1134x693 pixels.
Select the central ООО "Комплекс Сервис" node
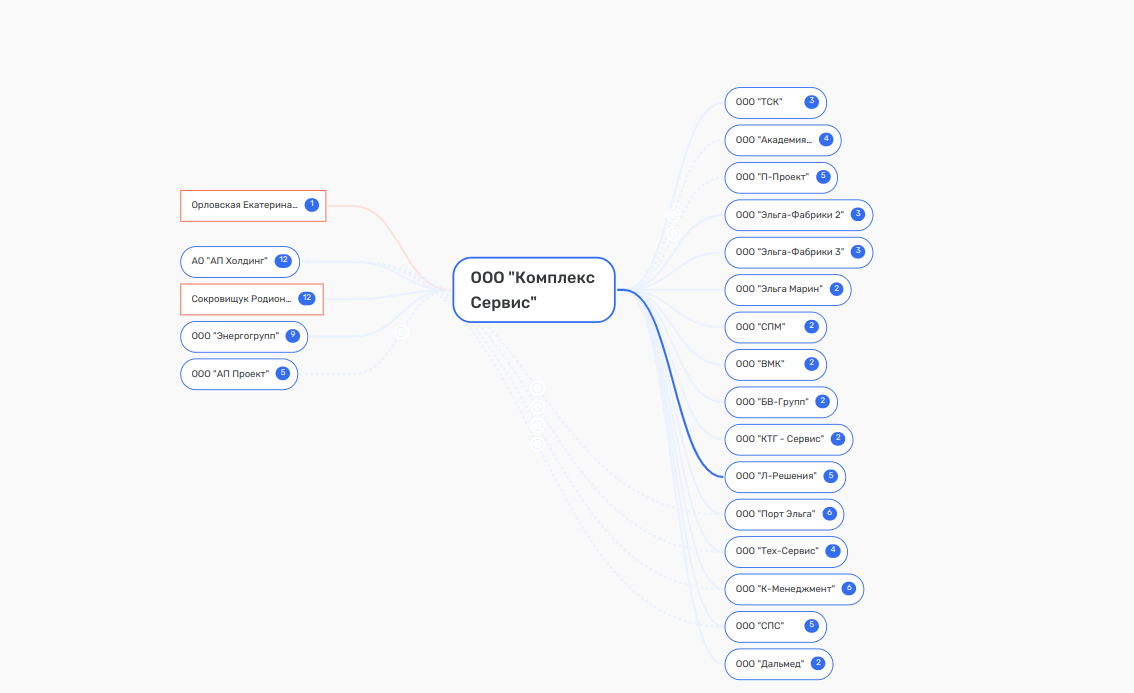coord(534,290)
